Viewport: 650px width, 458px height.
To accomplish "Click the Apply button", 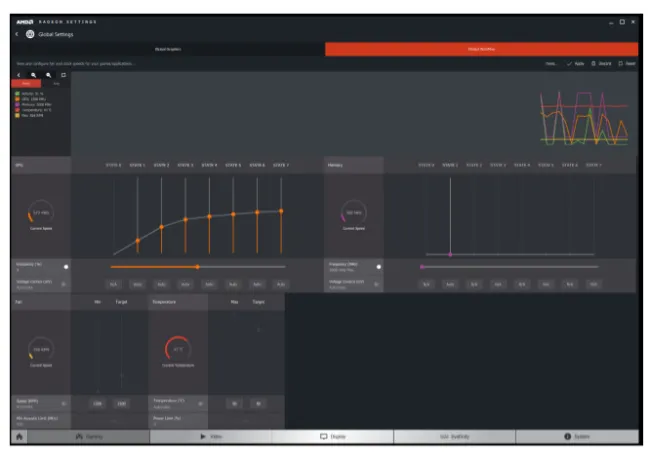I will [x=576, y=64].
